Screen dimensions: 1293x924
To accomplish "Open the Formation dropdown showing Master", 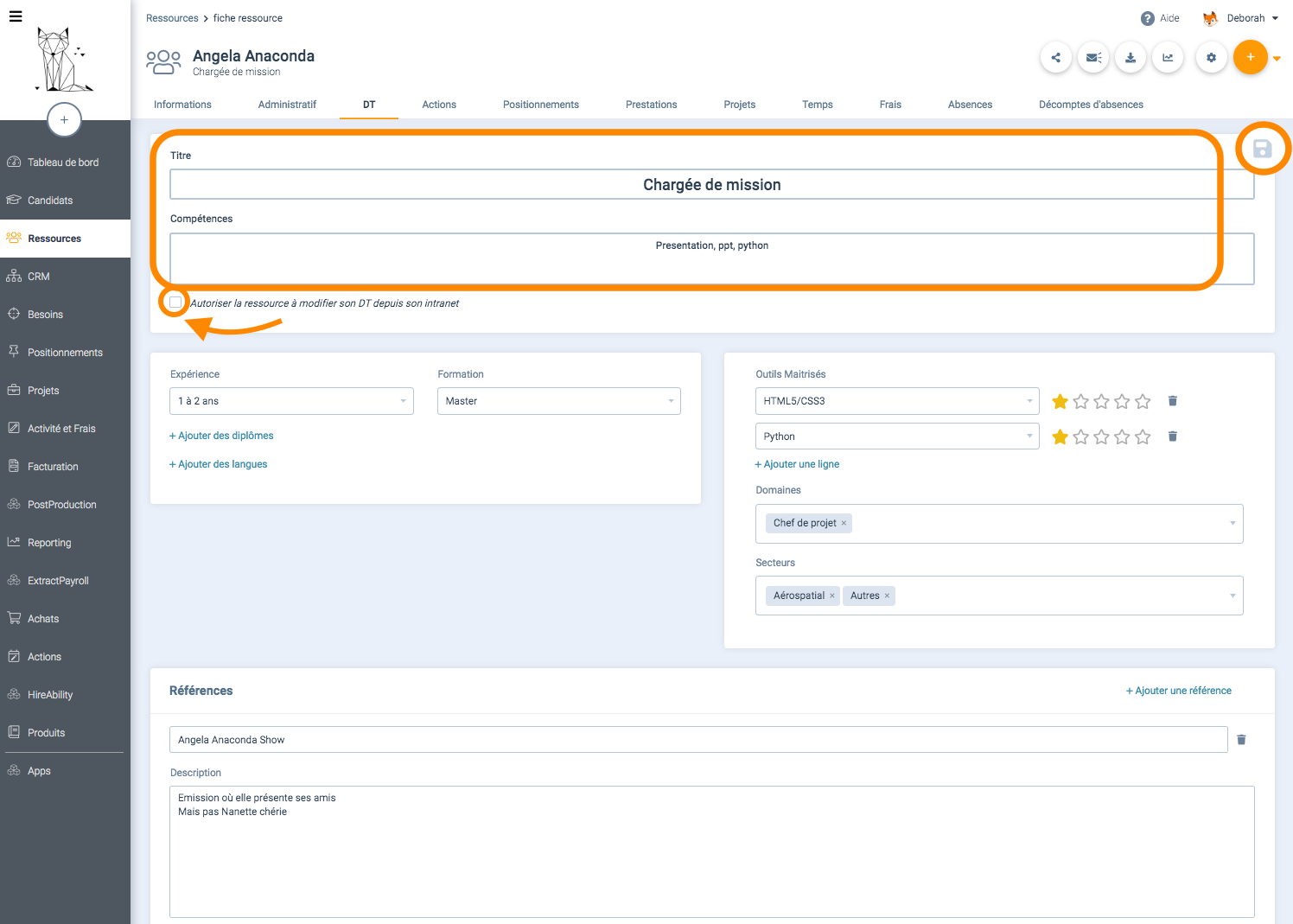I will [559, 401].
